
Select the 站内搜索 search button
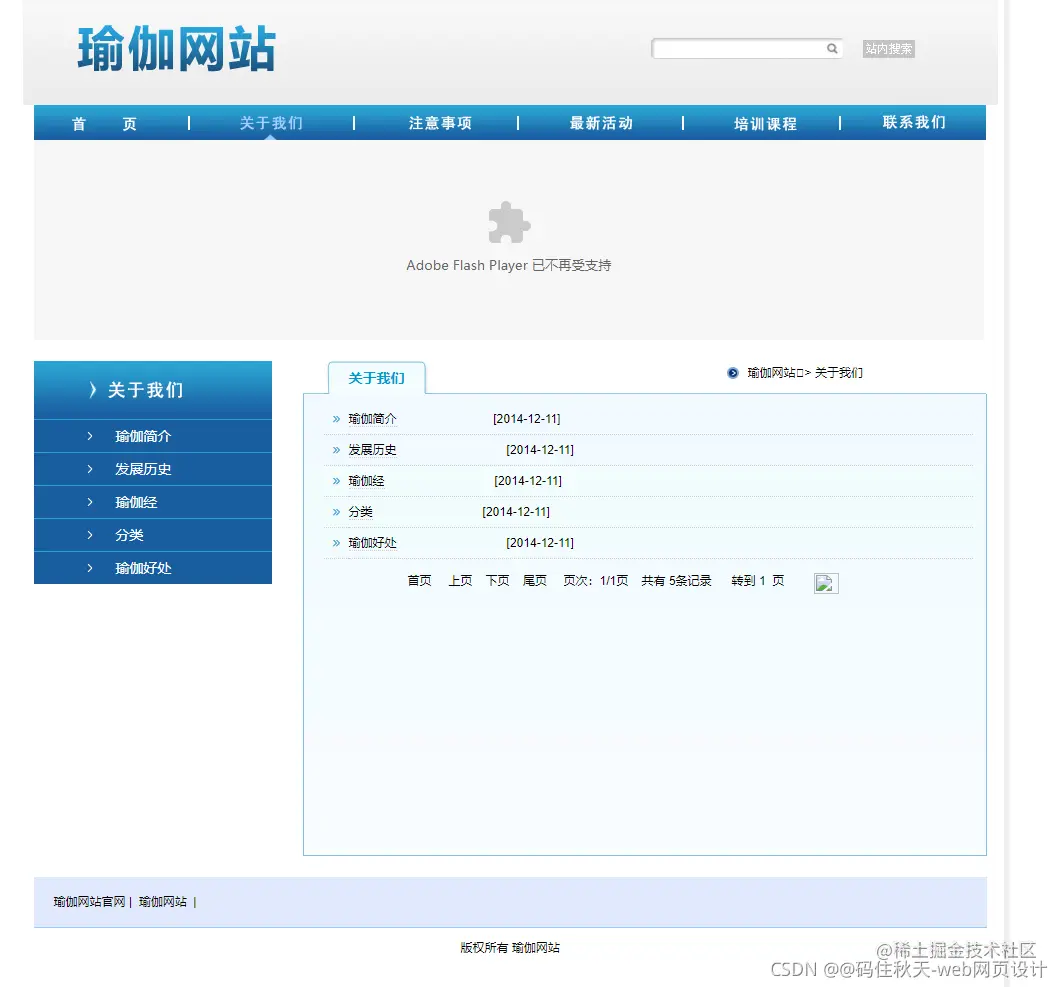point(888,48)
